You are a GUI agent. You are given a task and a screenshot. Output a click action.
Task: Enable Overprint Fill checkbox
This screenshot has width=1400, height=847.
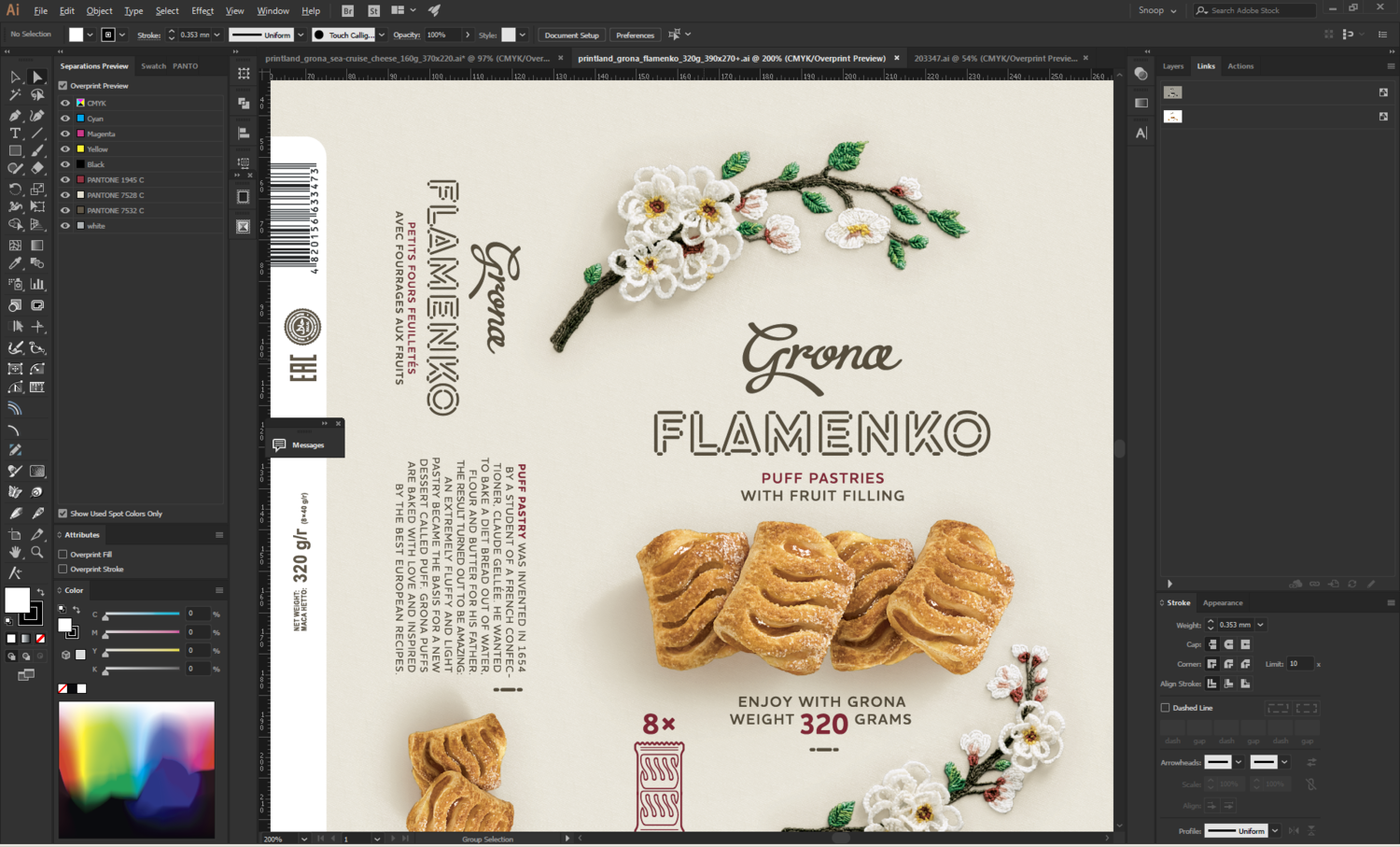coord(63,554)
